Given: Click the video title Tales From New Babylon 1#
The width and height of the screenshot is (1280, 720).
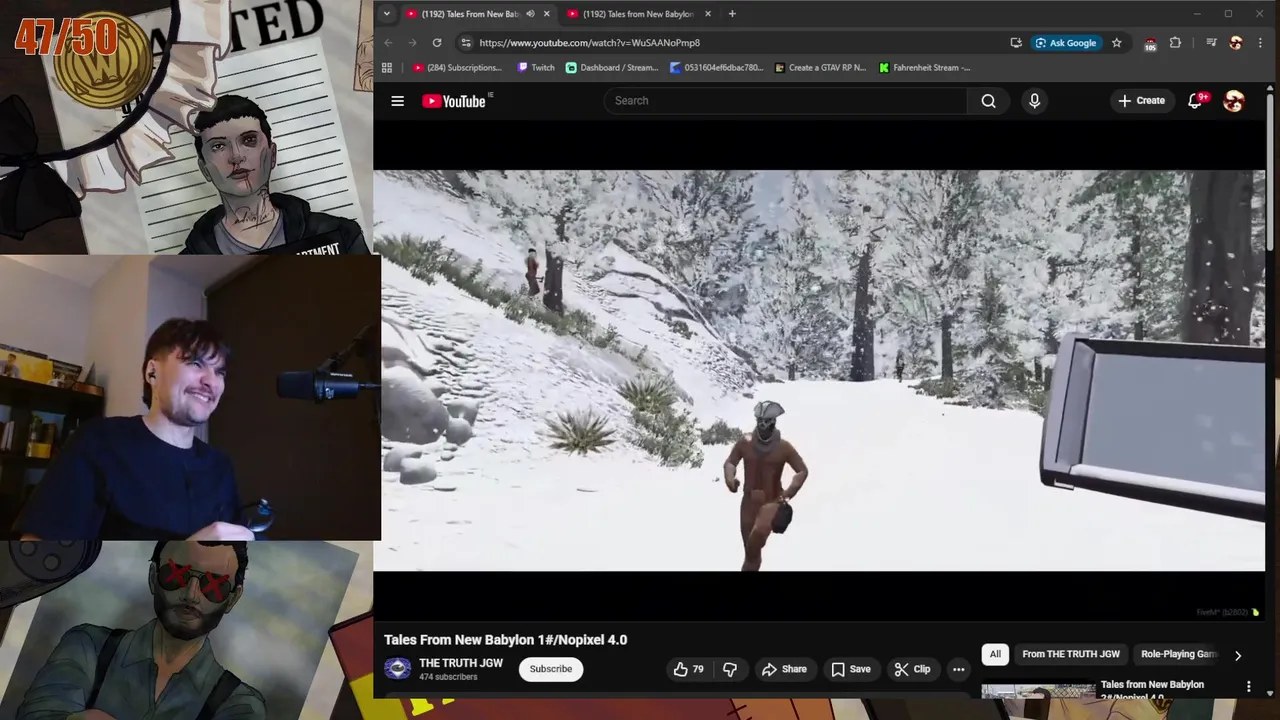Looking at the screenshot, I should (x=506, y=640).
